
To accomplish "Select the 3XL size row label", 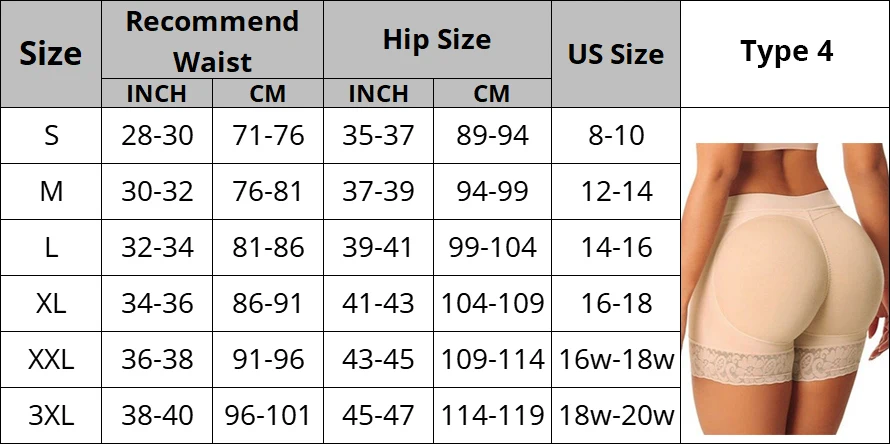I will point(51,416).
